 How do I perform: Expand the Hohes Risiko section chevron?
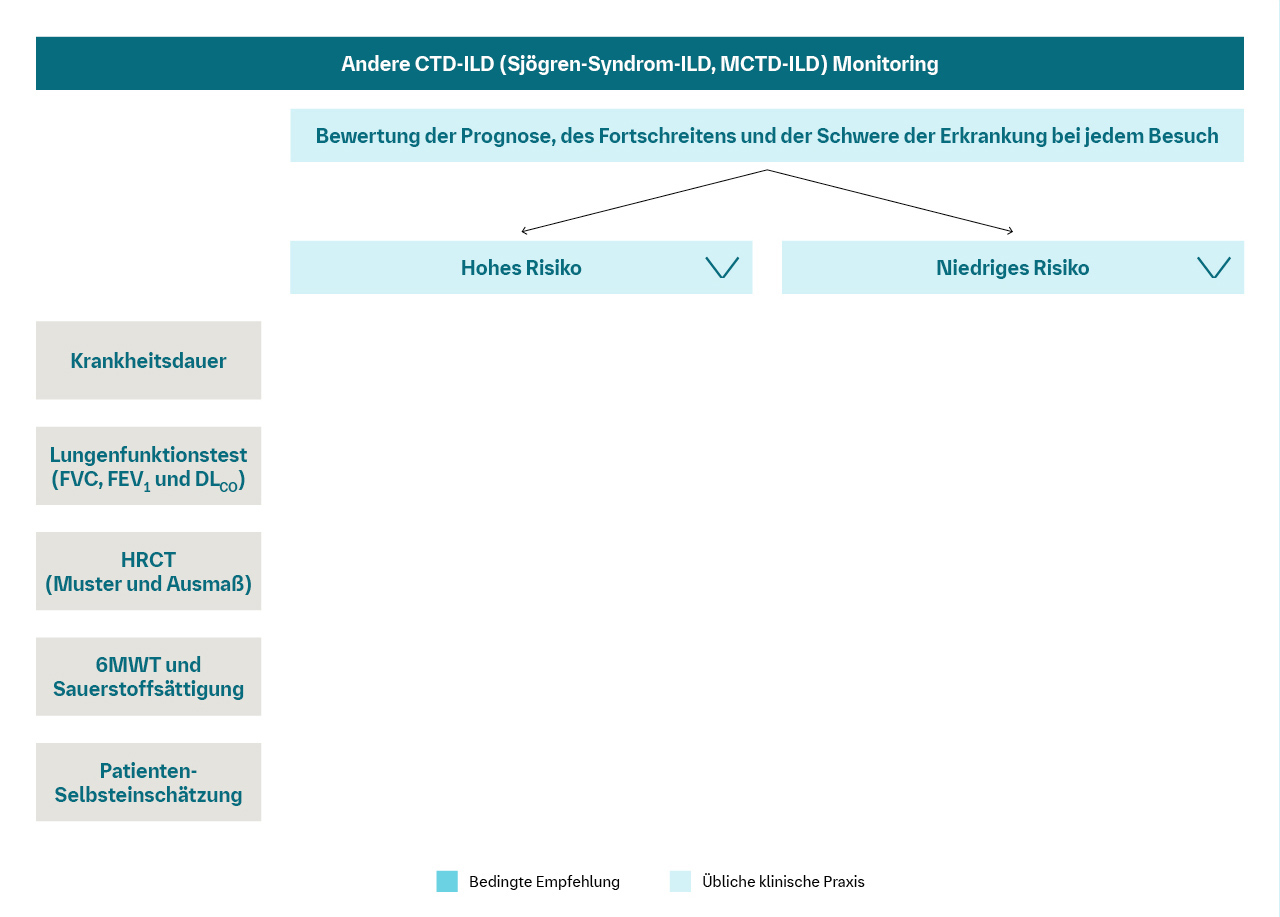click(722, 267)
